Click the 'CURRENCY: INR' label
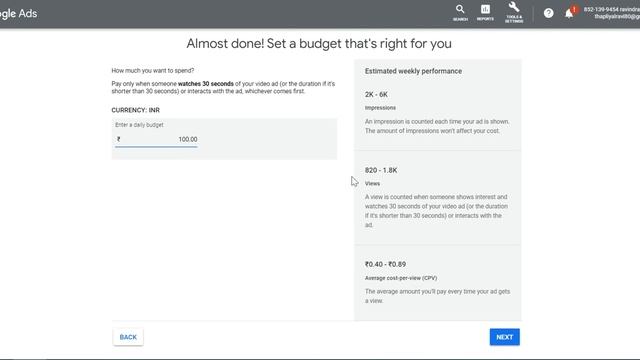This screenshot has width=640, height=360. pos(136,110)
